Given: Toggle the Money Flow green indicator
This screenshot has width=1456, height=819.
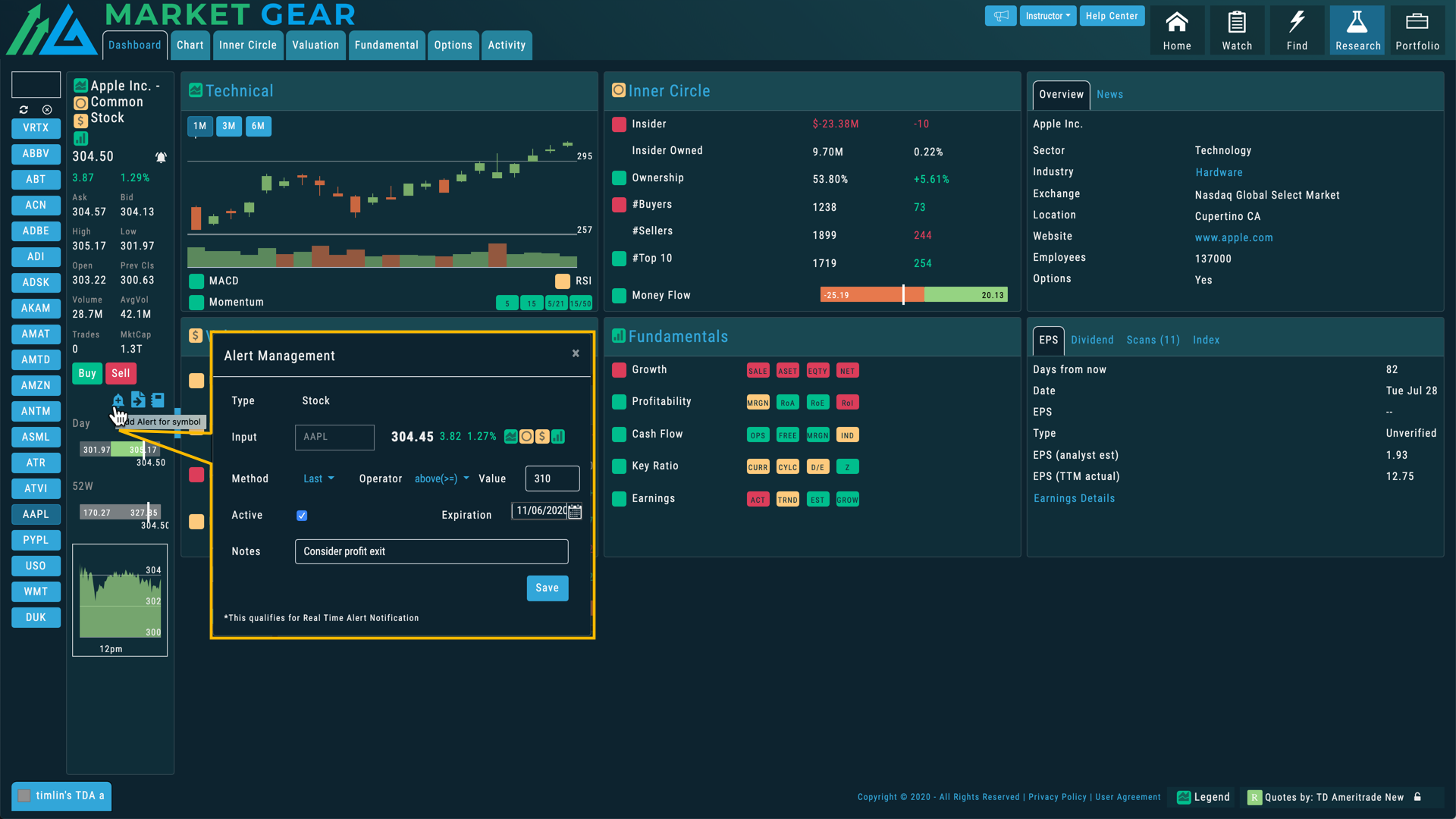Looking at the screenshot, I should tap(619, 296).
